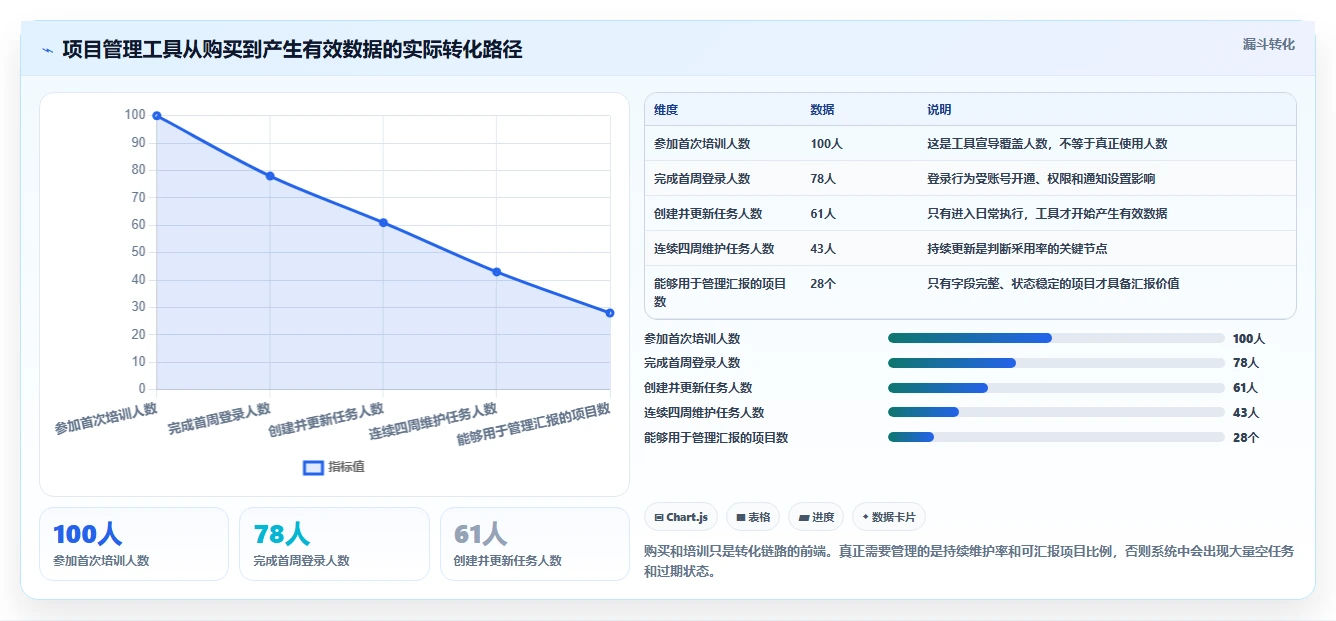Click the 78人 data card
1336x621 pixels.
coord(334,544)
